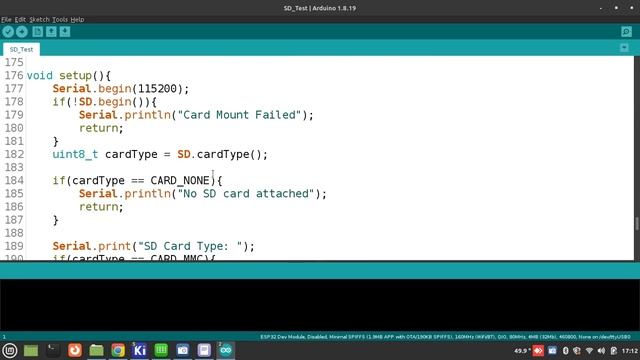
Task: Open the tab options dropdown arrow
Action: click(x=624, y=48)
